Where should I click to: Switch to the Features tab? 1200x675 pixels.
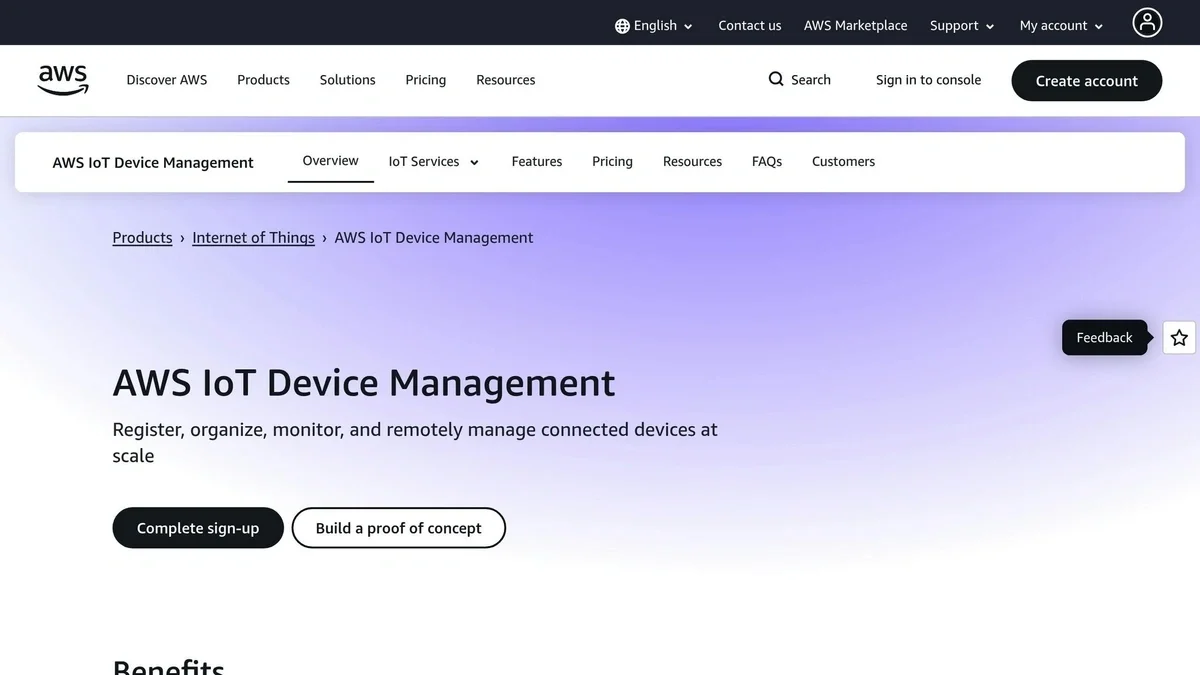(x=536, y=161)
